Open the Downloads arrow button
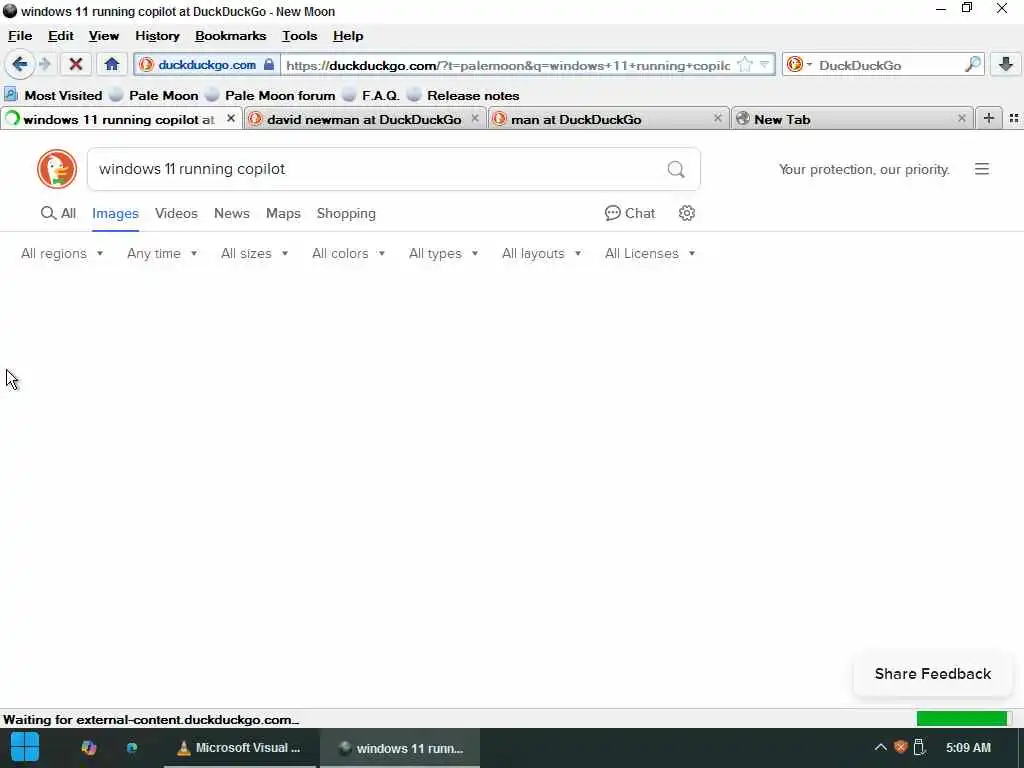The width and height of the screenshot is (1024, 768). pyautogui.click(x=1006, y=64)
